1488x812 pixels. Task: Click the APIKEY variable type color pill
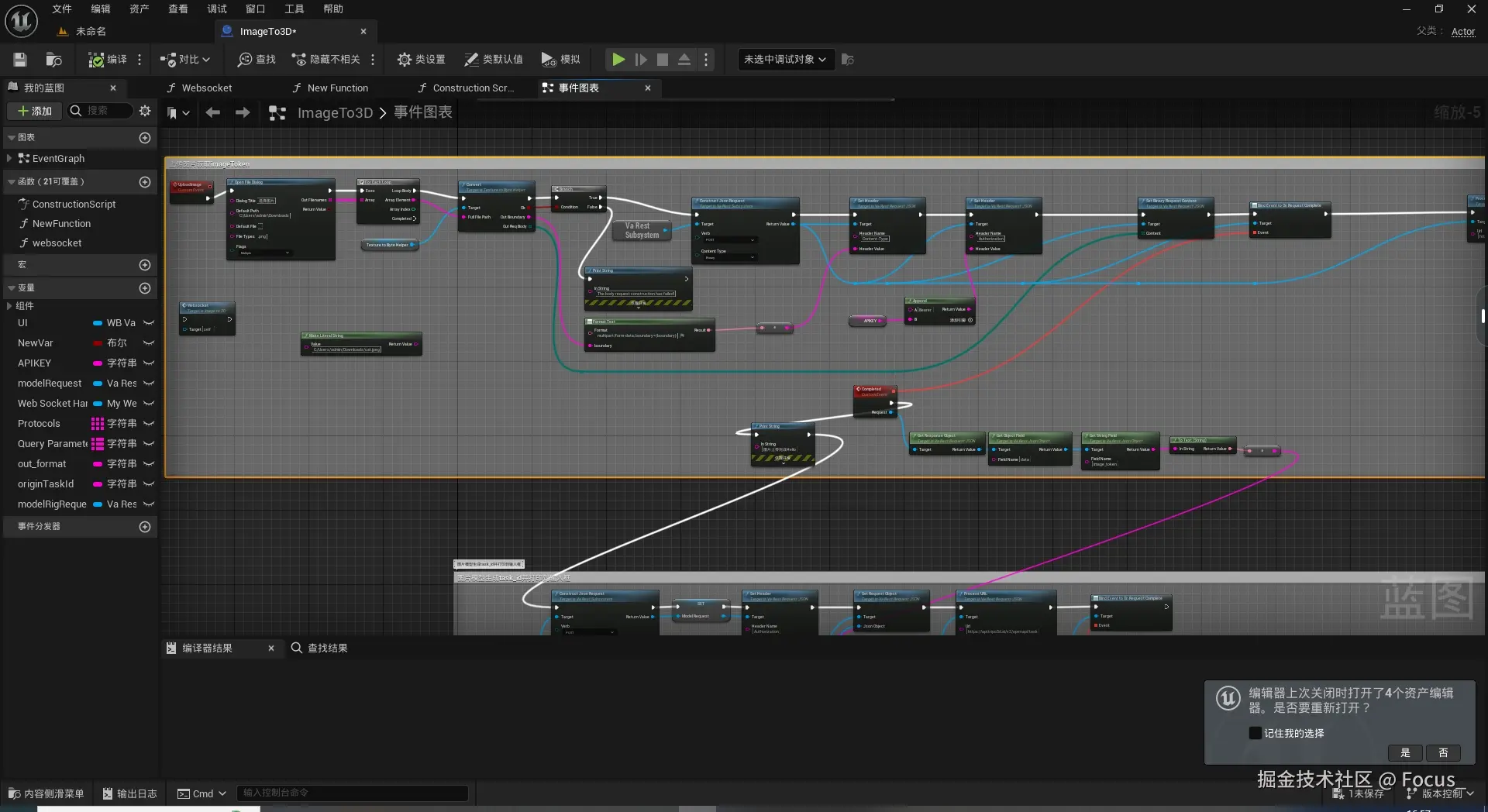tap(98, 363)
